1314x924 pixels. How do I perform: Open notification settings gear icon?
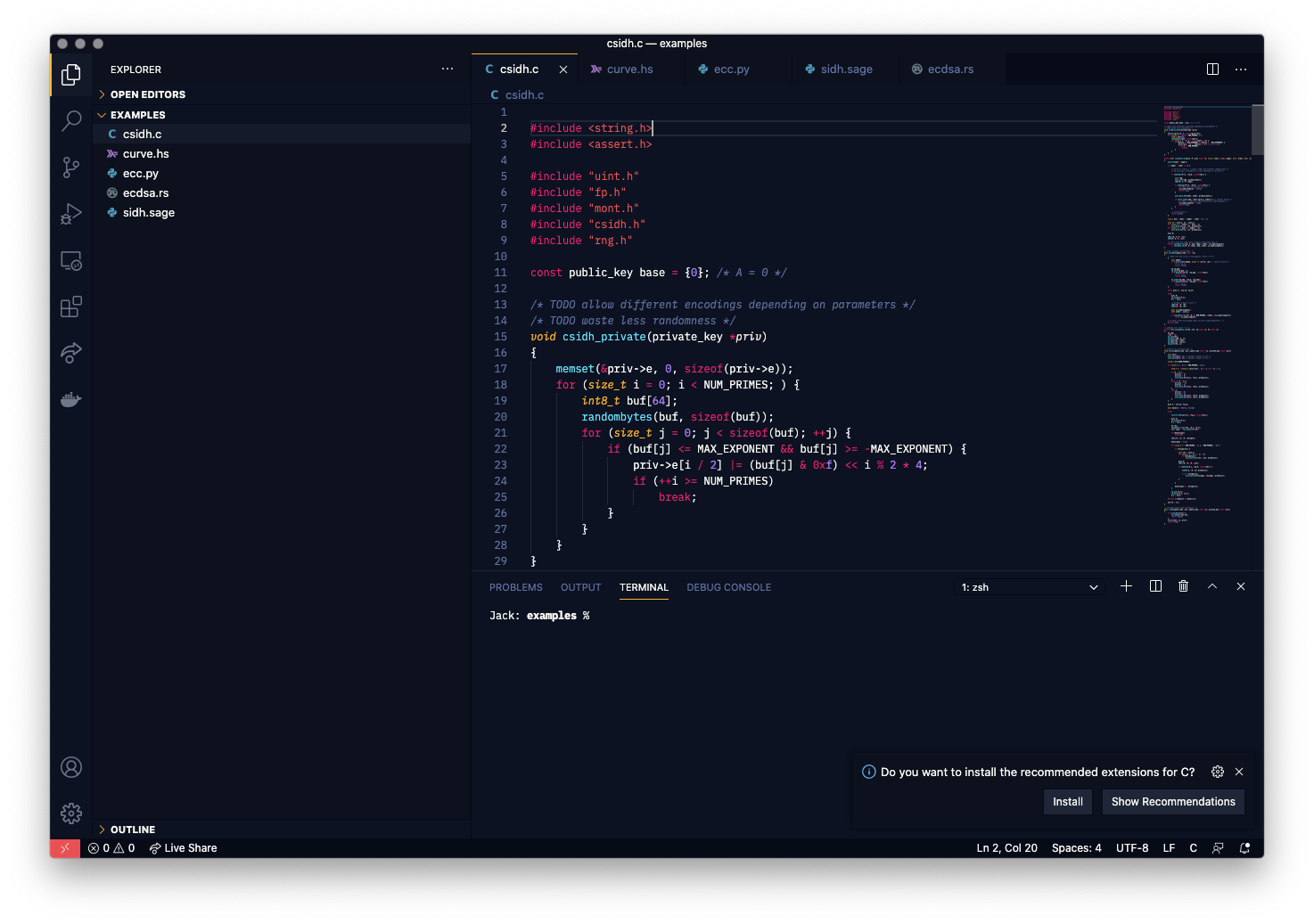(x=1218, y=772)
